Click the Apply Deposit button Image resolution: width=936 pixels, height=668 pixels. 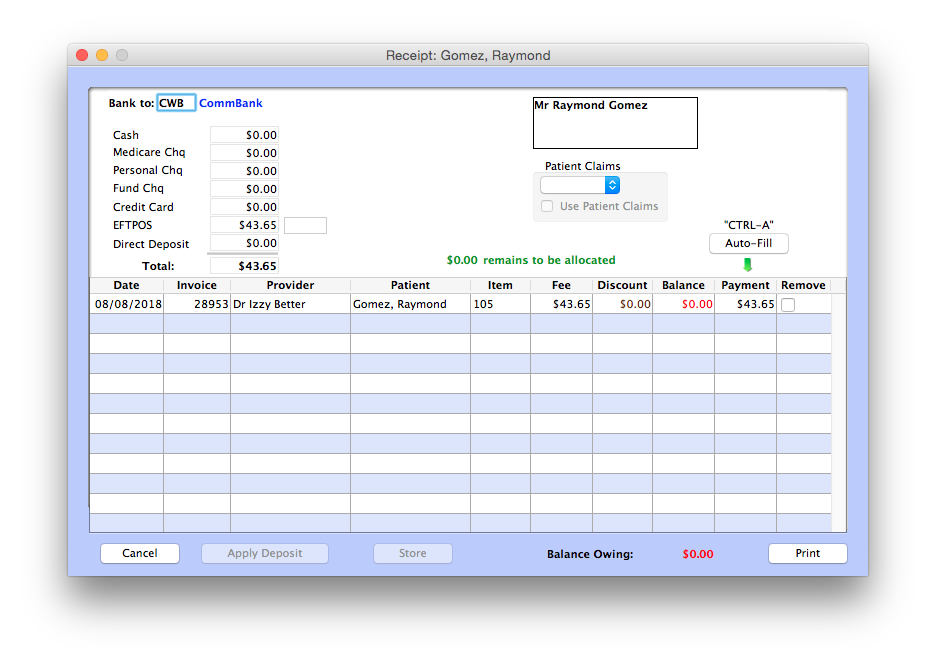coord(264,553)
